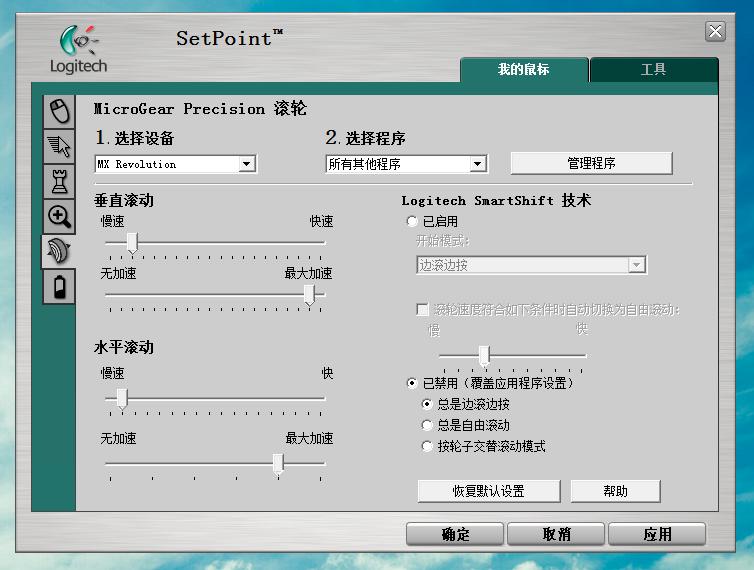Screen dimensions: 754x570
Task: Select the 已启用 SmartShift radio button
Action: point(412,221)
